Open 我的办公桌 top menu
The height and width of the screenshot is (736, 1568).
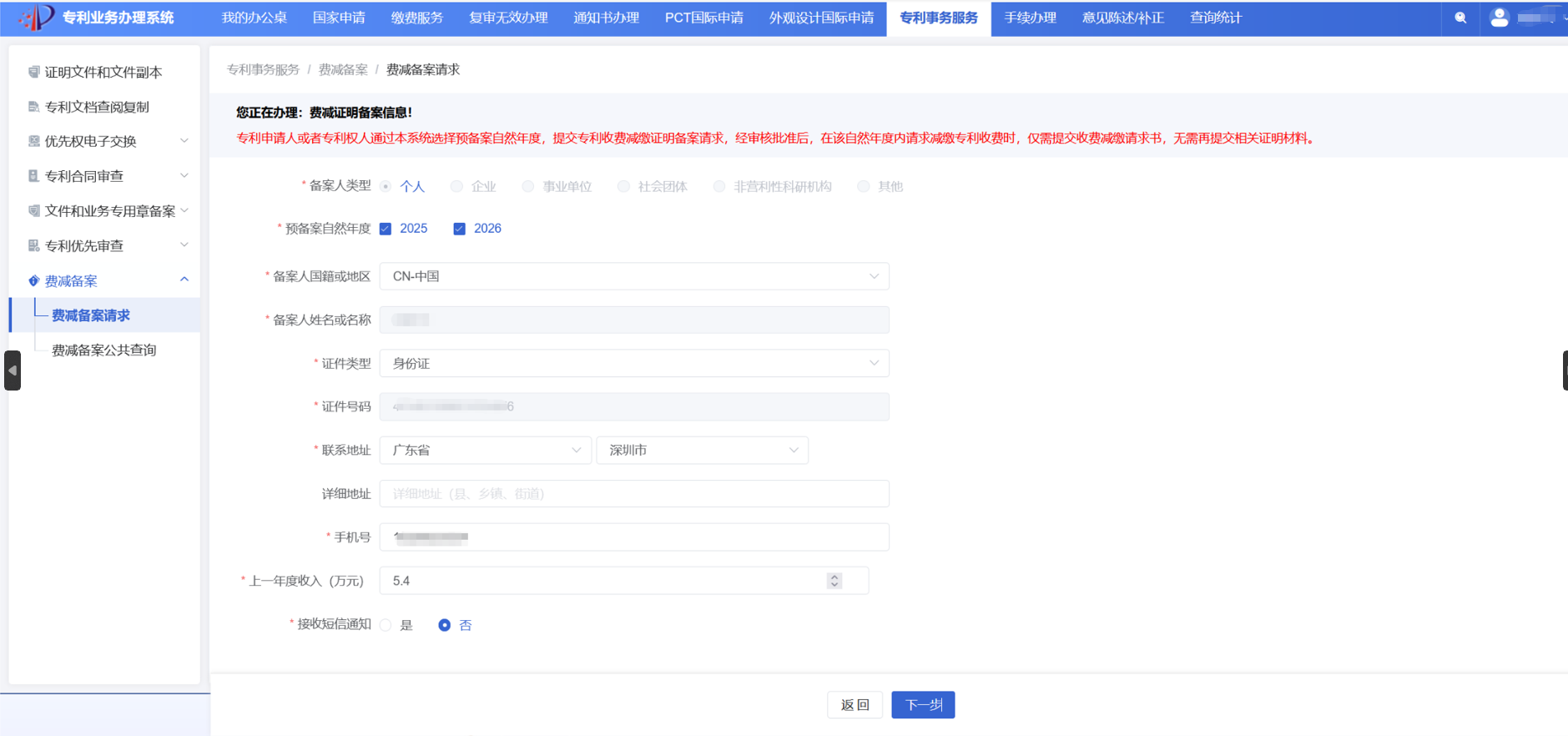tap(254, 18)
